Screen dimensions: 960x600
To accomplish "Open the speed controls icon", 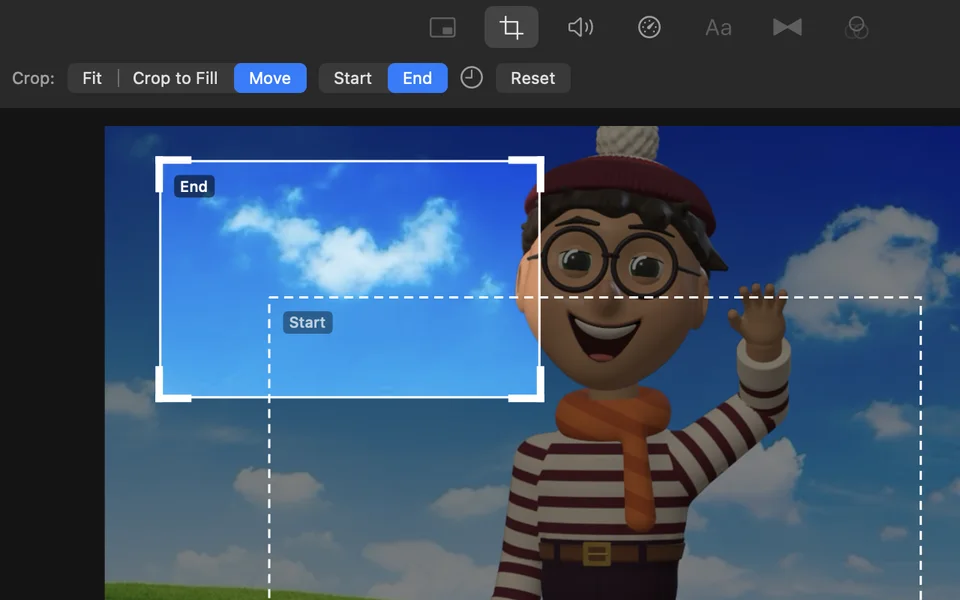I will (x=649, y=28).
